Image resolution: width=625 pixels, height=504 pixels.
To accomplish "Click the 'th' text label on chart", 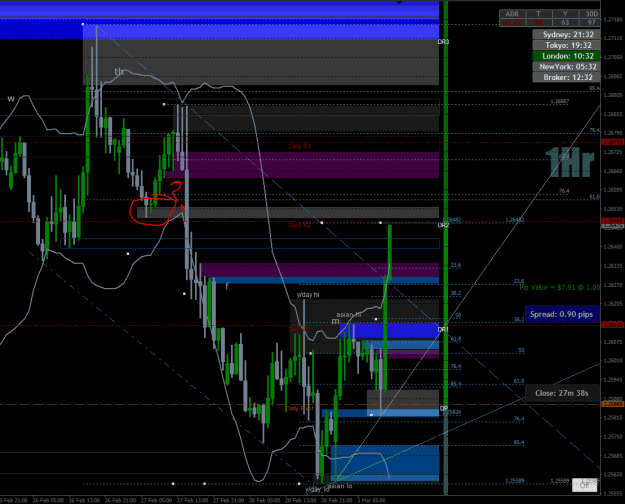I will [x=119, y=72].
